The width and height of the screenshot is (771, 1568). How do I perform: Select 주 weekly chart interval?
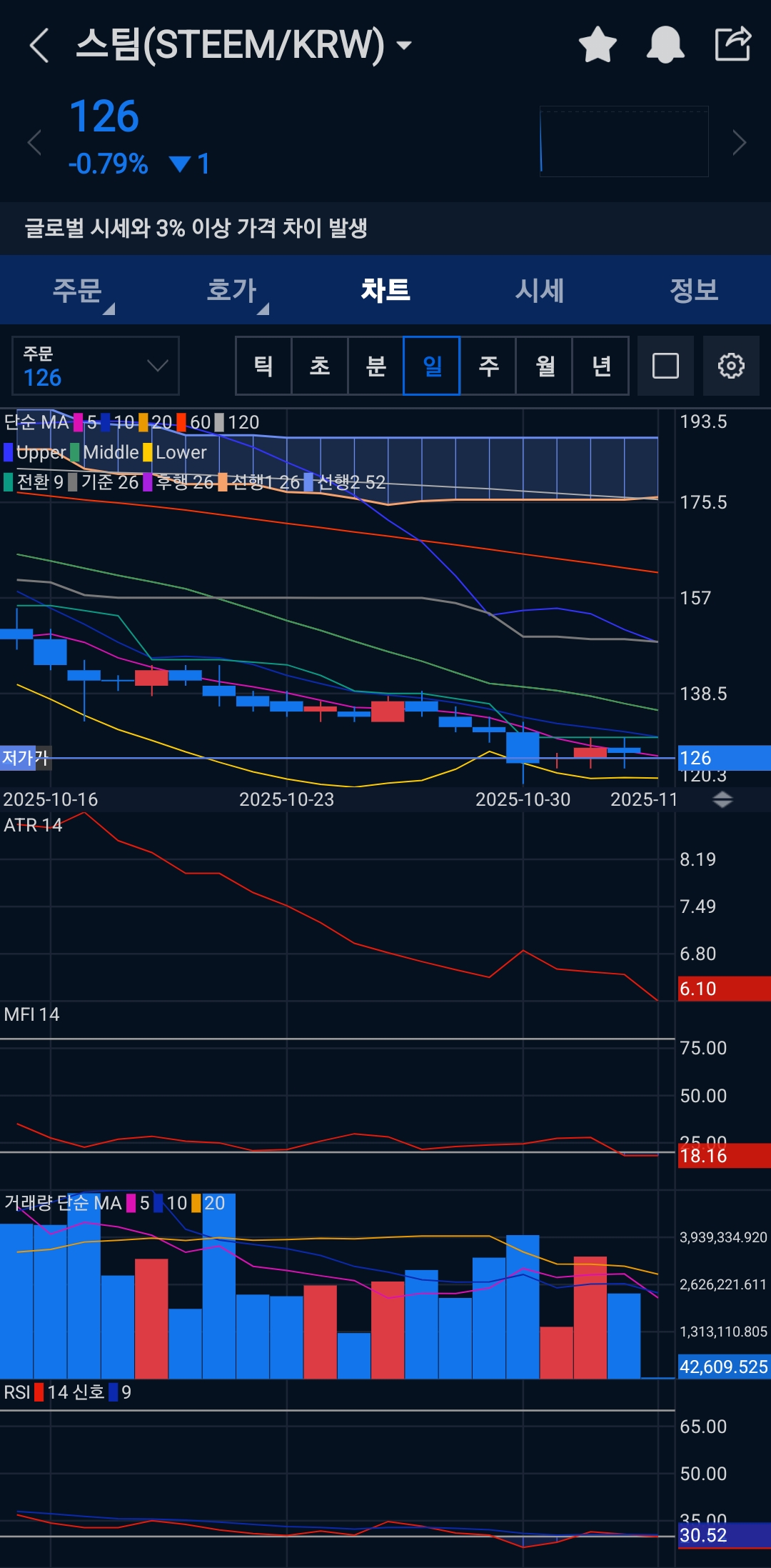coord(488,366)
